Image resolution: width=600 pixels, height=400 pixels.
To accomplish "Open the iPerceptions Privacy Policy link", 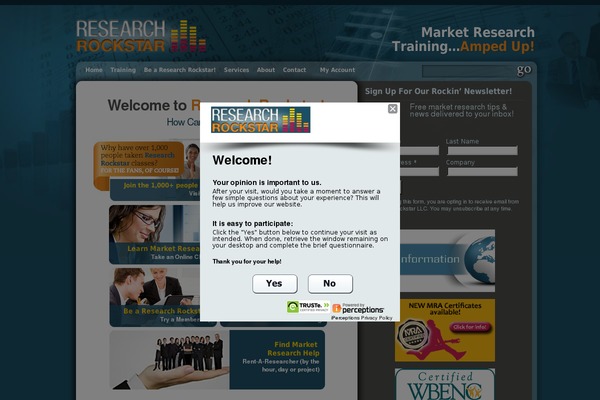I will tap(362, 318).
